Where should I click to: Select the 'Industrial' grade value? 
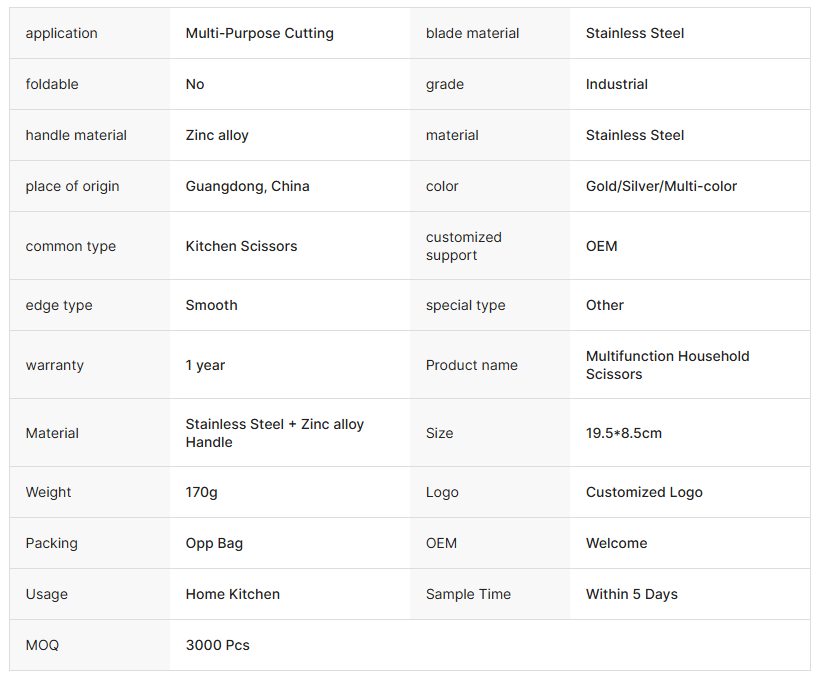click(616, 84)
